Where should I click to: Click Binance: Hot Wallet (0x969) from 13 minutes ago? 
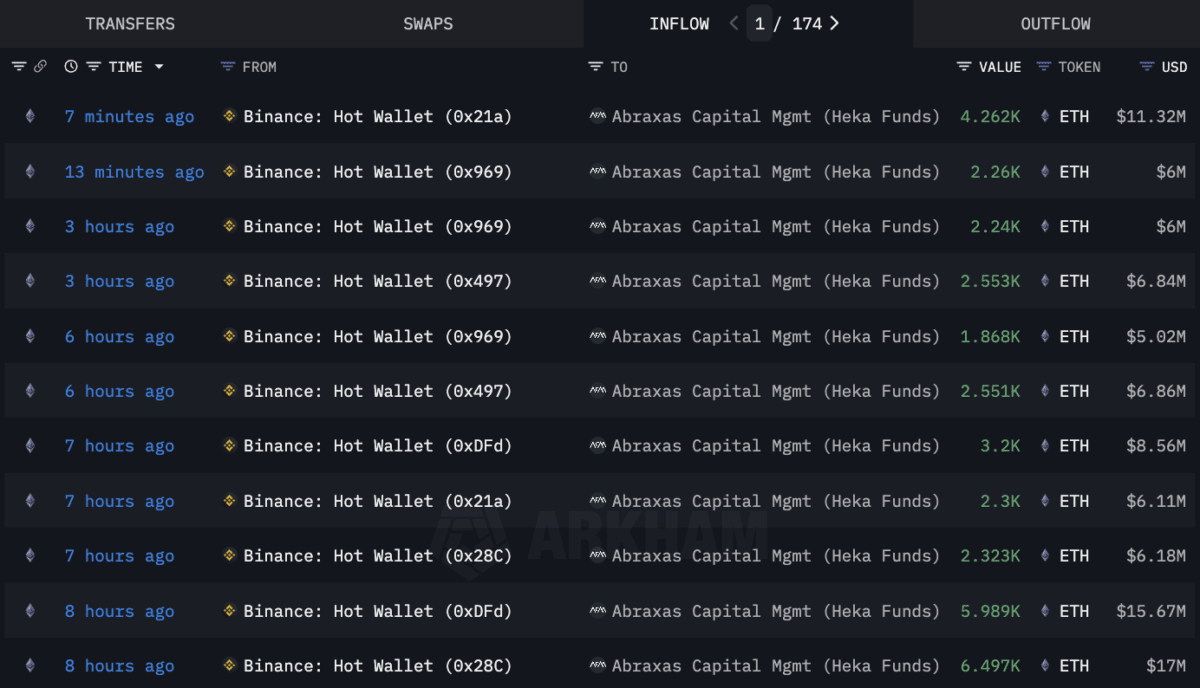pyautogui.click(x=377, y=172)
